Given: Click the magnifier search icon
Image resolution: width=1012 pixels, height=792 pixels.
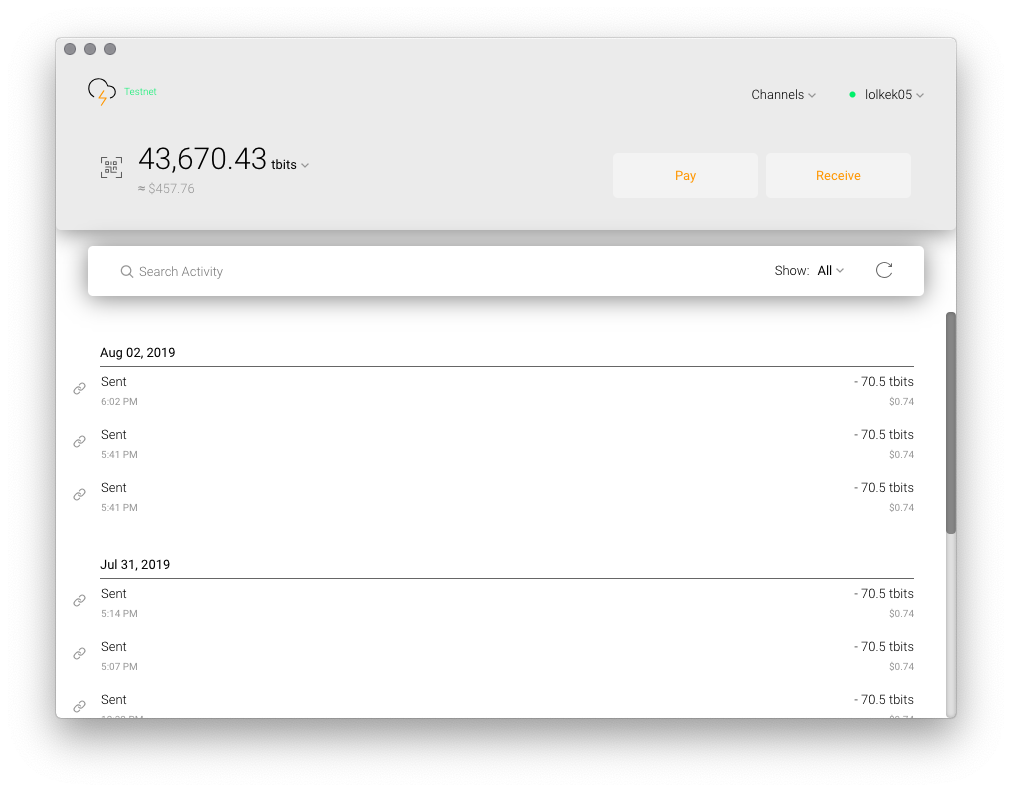Looking at the screenshot, I should 126,272.
